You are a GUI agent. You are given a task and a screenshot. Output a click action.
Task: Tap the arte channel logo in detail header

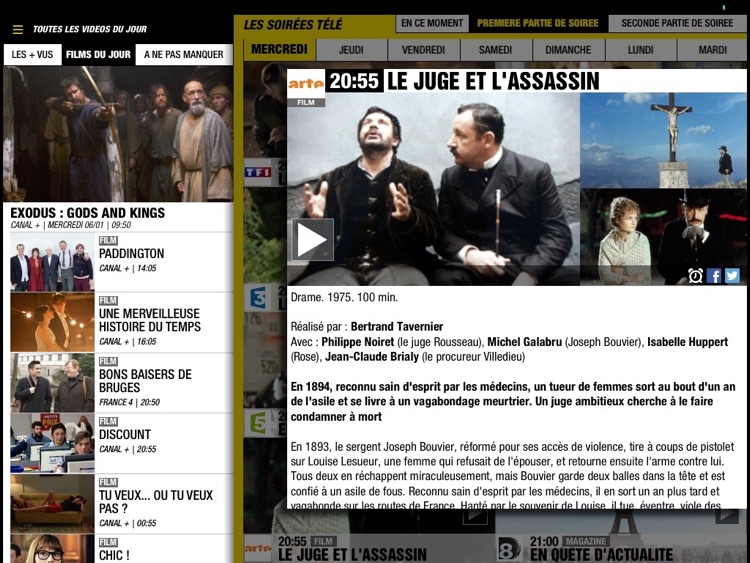point(306,84)
